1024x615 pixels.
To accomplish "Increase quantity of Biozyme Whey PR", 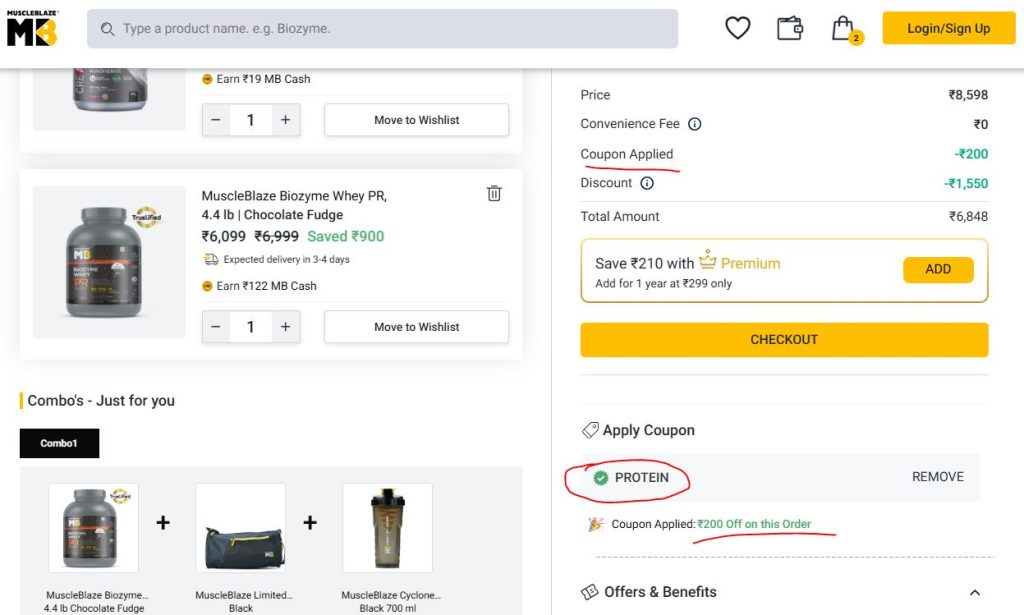I will tap(285, 326).
